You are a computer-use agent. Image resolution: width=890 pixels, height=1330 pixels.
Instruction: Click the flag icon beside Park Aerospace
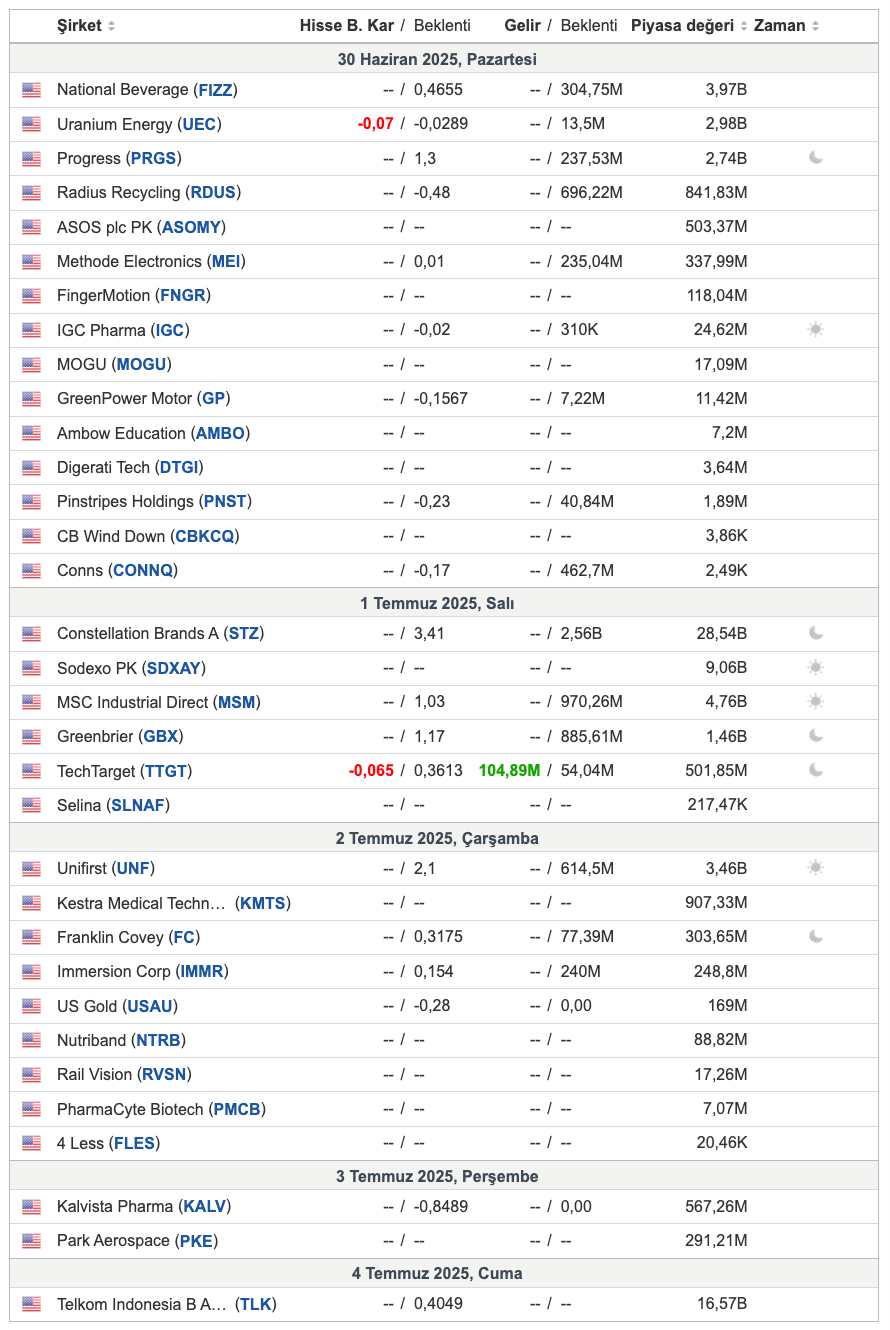click(32, 1241)
